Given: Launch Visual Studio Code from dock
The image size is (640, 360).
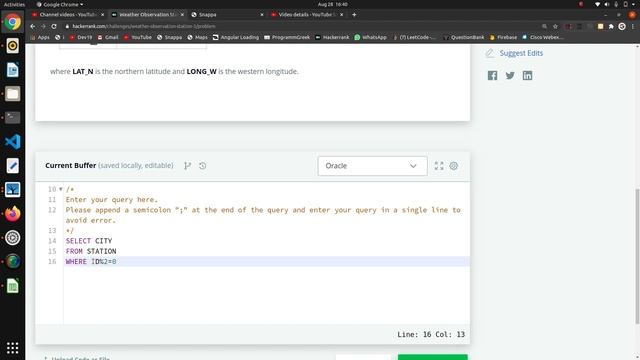Looking at the screenshot, I should pos(12,142).
